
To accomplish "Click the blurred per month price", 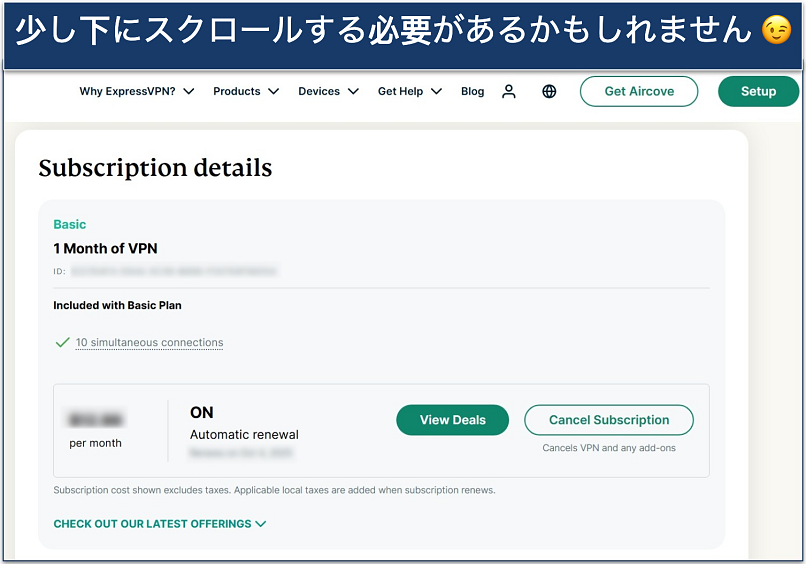I will coord(98,420).
